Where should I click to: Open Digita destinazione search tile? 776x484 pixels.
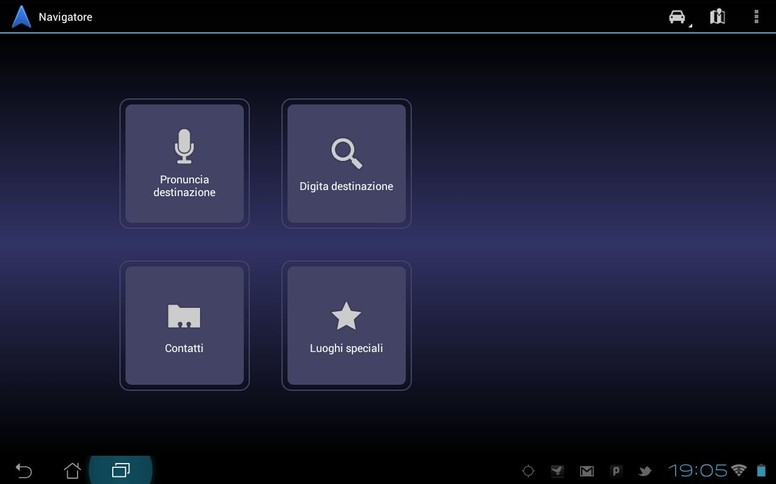pos(346,163)
